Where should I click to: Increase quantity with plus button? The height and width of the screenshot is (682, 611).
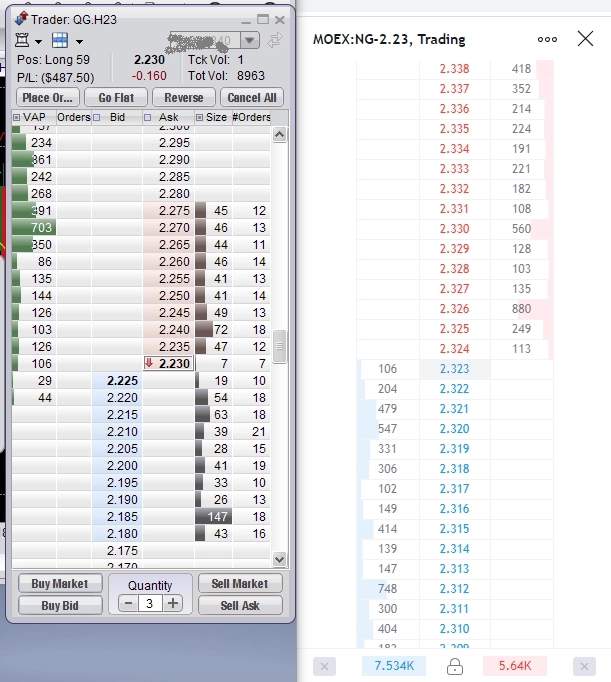click(x=173, y=603)
